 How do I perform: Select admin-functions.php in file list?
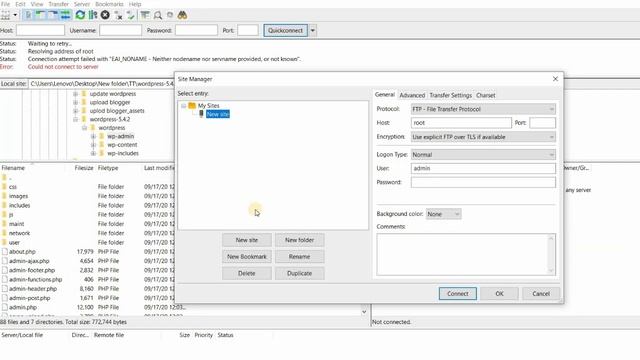pos(36,280)
